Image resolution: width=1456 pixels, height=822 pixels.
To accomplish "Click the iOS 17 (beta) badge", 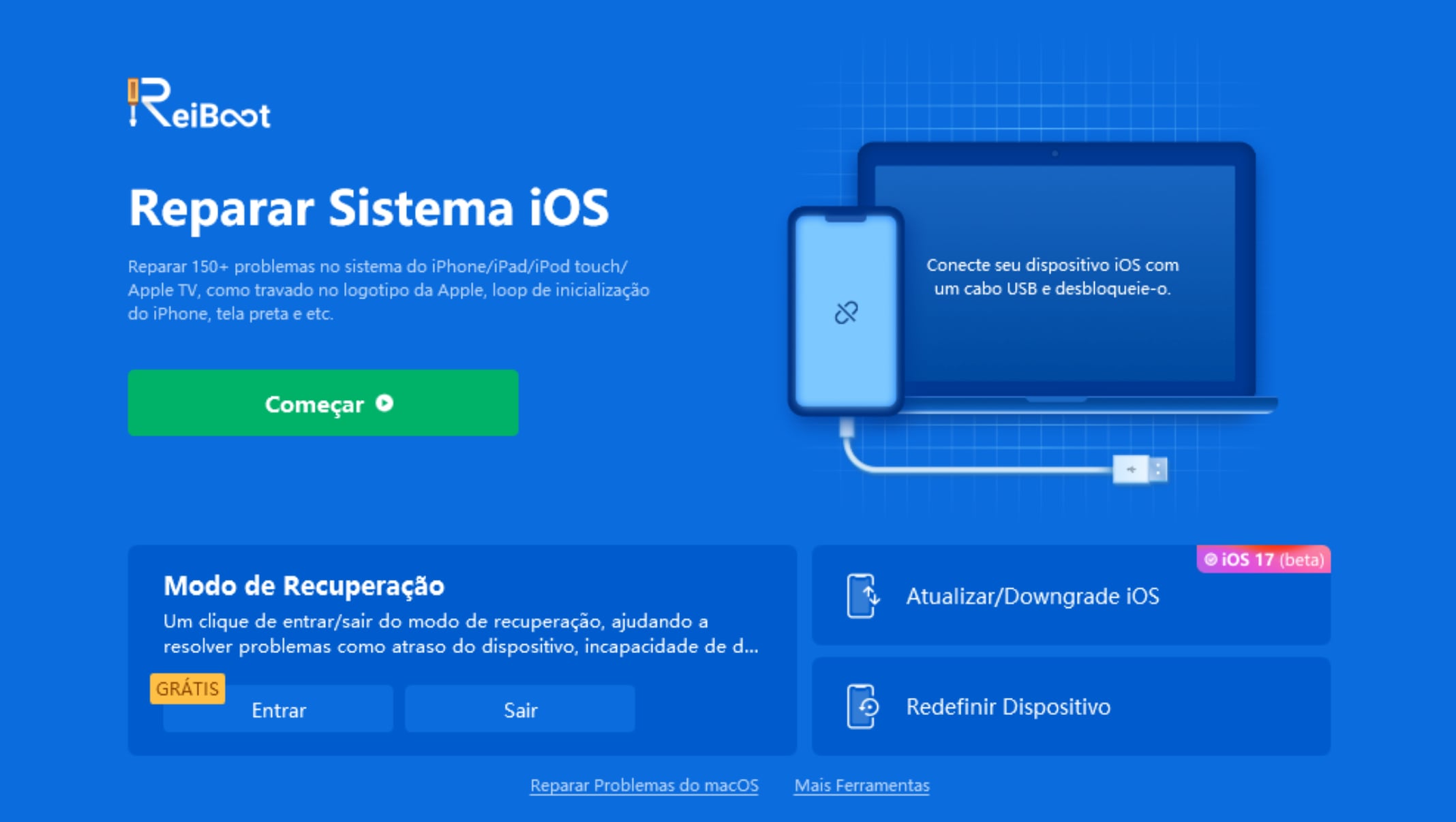I will pos(1263,560).
